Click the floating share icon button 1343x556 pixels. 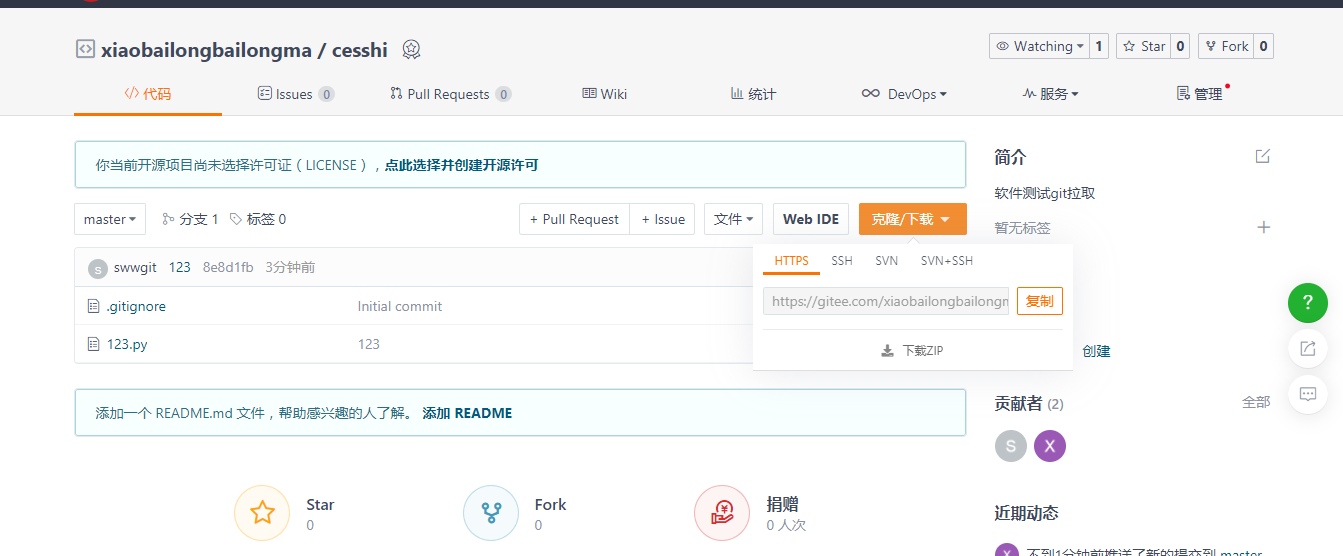pos(1307,348)
